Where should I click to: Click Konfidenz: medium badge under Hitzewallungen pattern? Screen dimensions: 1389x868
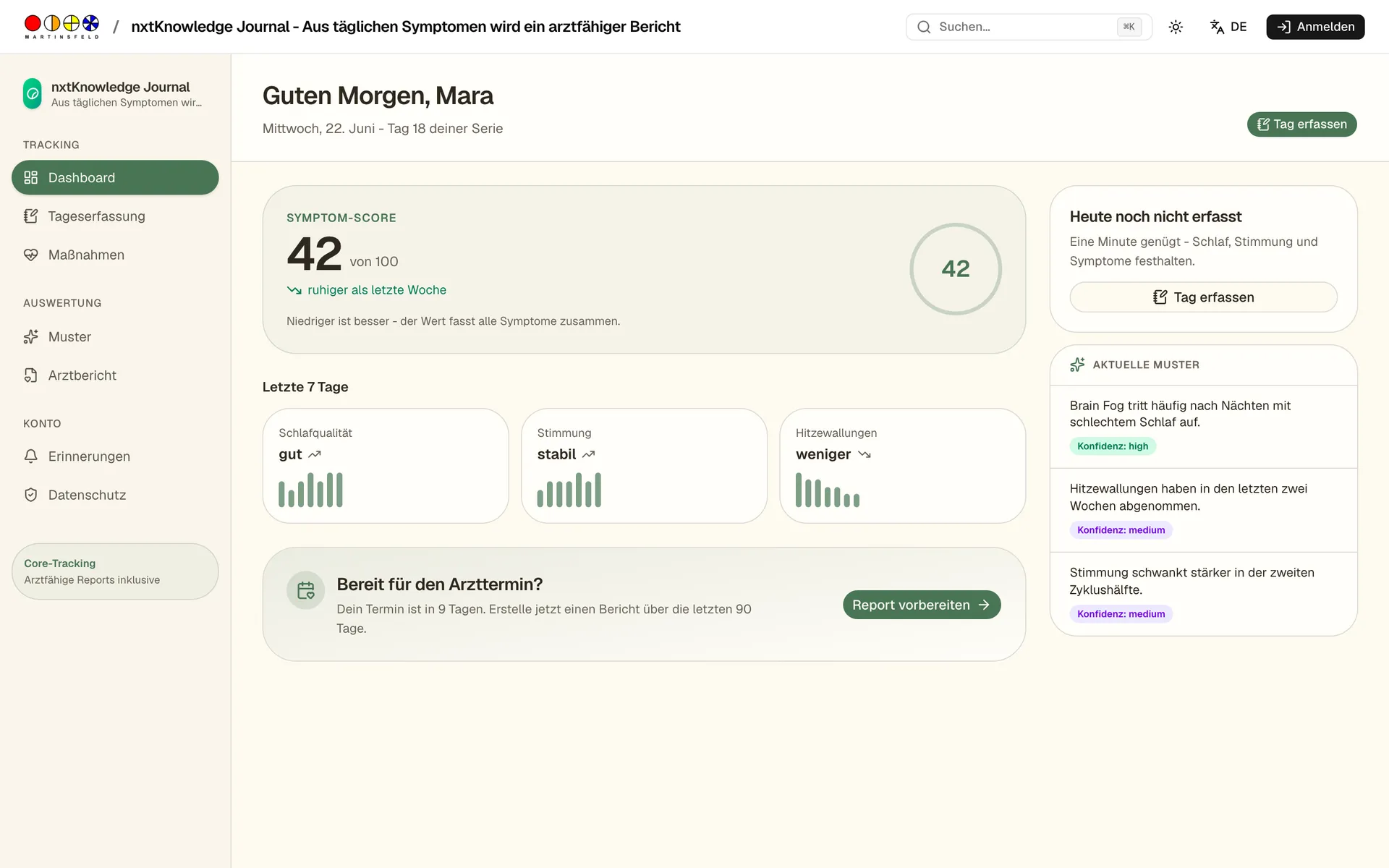pyautogui.click(x=1121, y=530)
